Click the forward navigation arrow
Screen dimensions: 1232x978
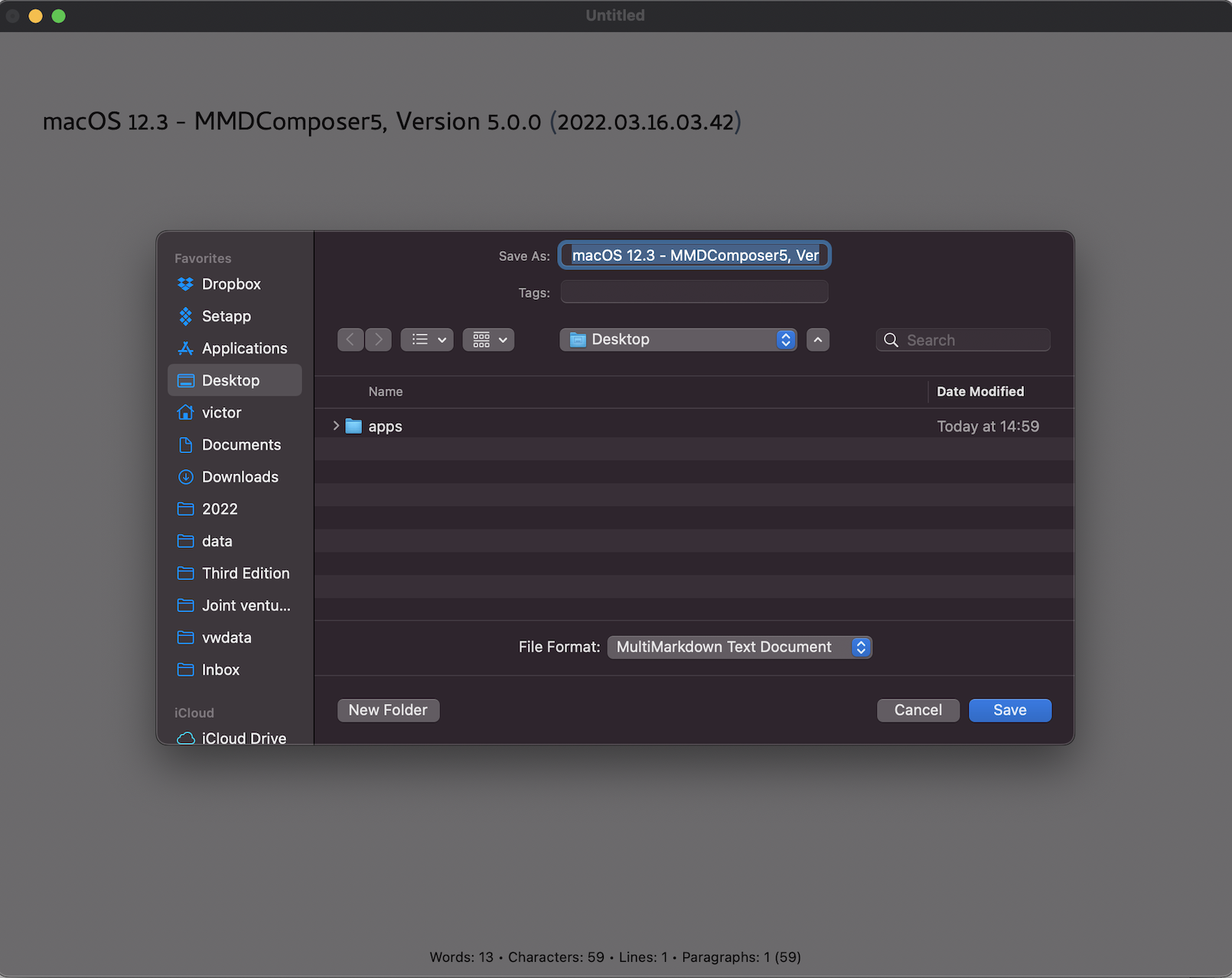379,340
